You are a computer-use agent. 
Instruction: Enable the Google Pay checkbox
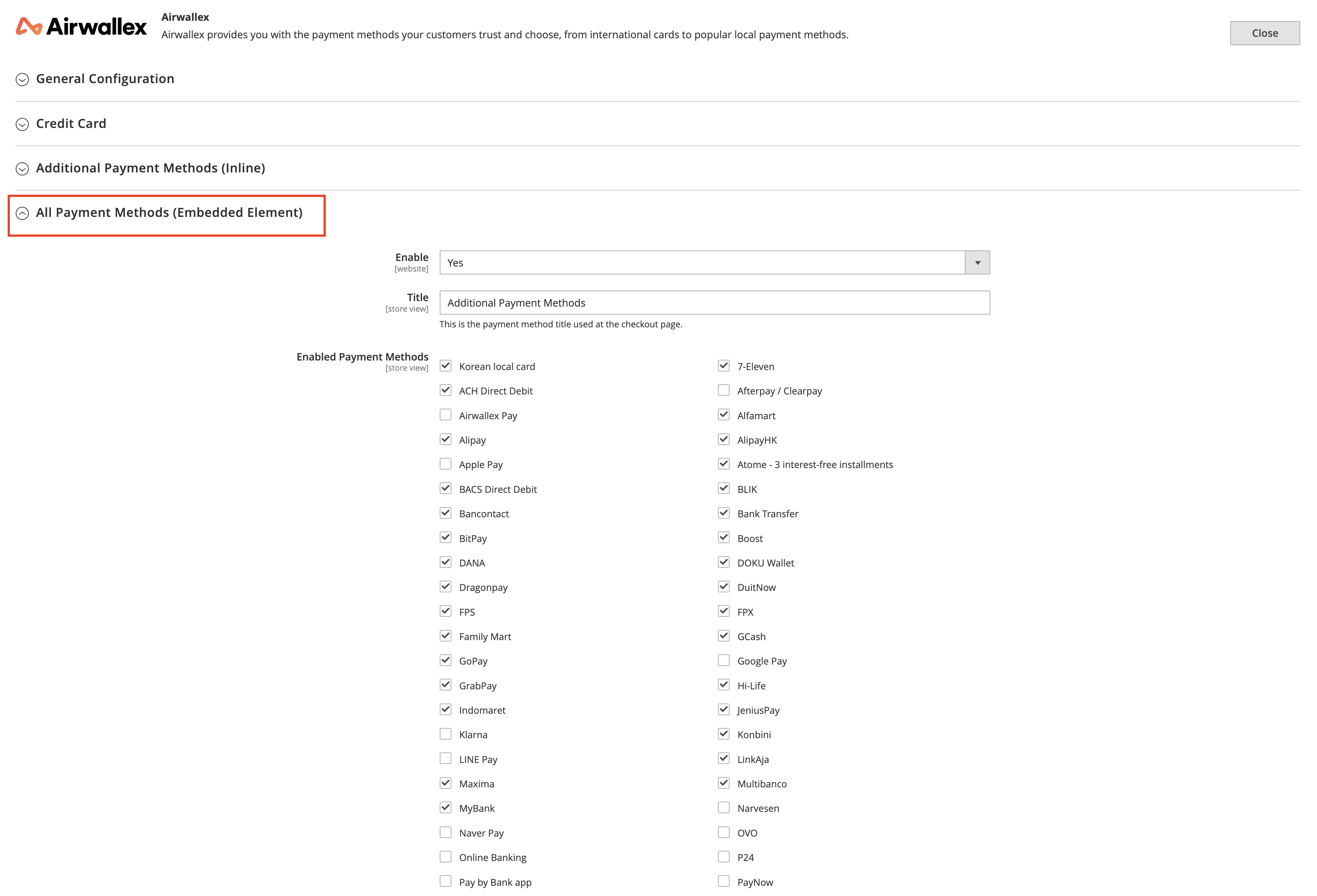coord(724,661)
